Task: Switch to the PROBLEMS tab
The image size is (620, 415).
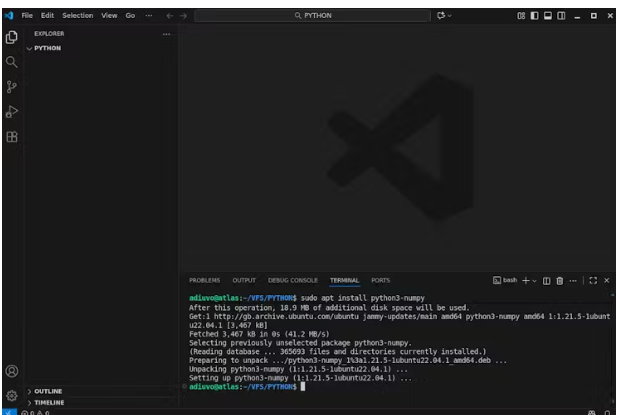Action: [x=204, y=280]
